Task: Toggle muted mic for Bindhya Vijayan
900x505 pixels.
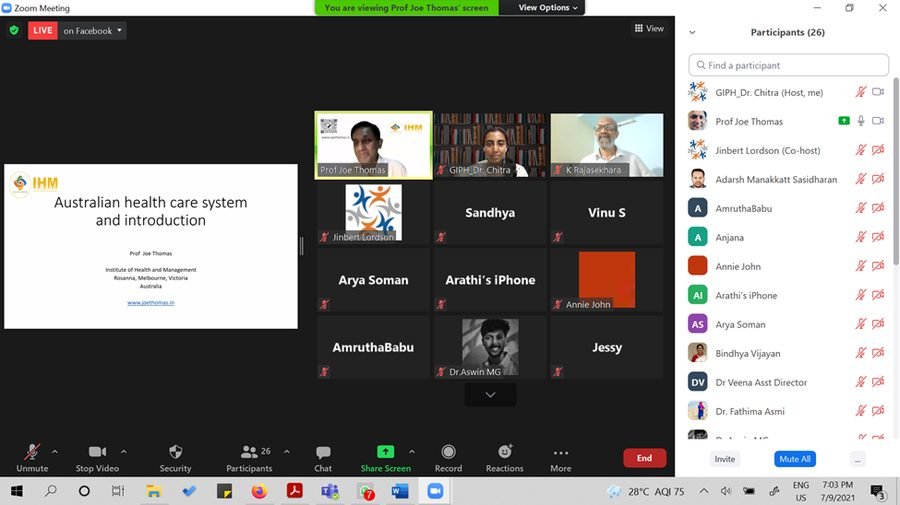Action: (860, 353)
